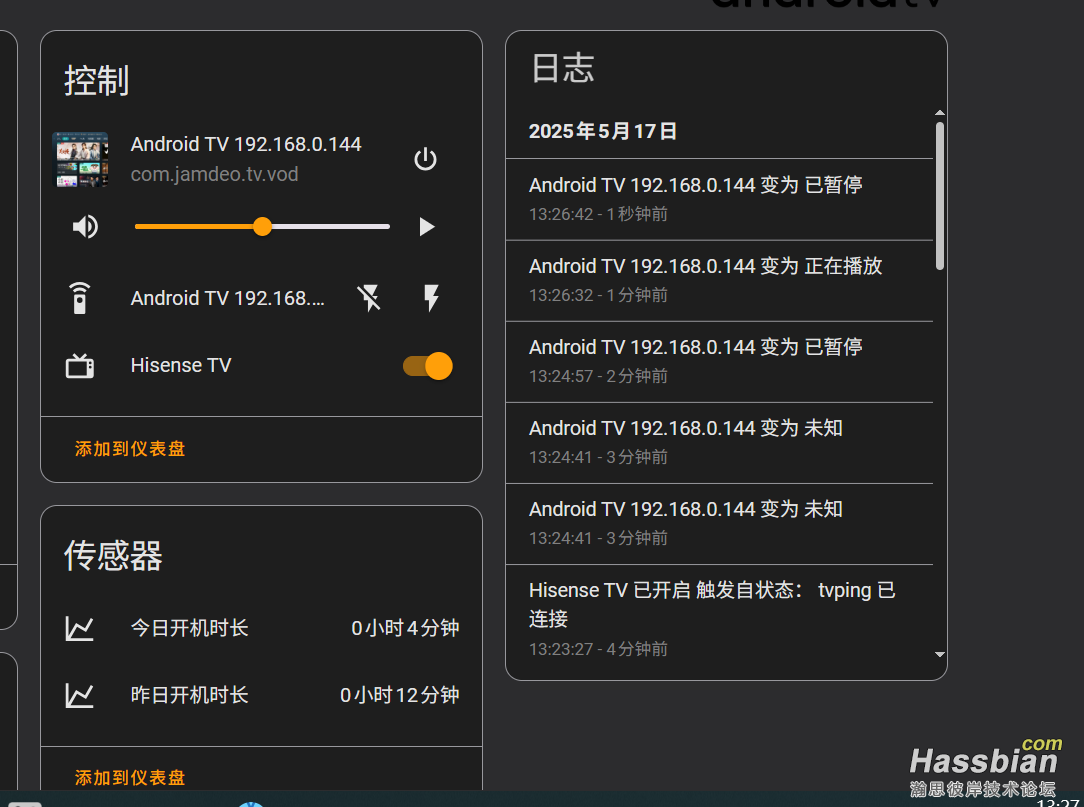This screenshot has width=1084, height=807.
Task: Select the 0小时4分钟 value
Action: point(405,628)
